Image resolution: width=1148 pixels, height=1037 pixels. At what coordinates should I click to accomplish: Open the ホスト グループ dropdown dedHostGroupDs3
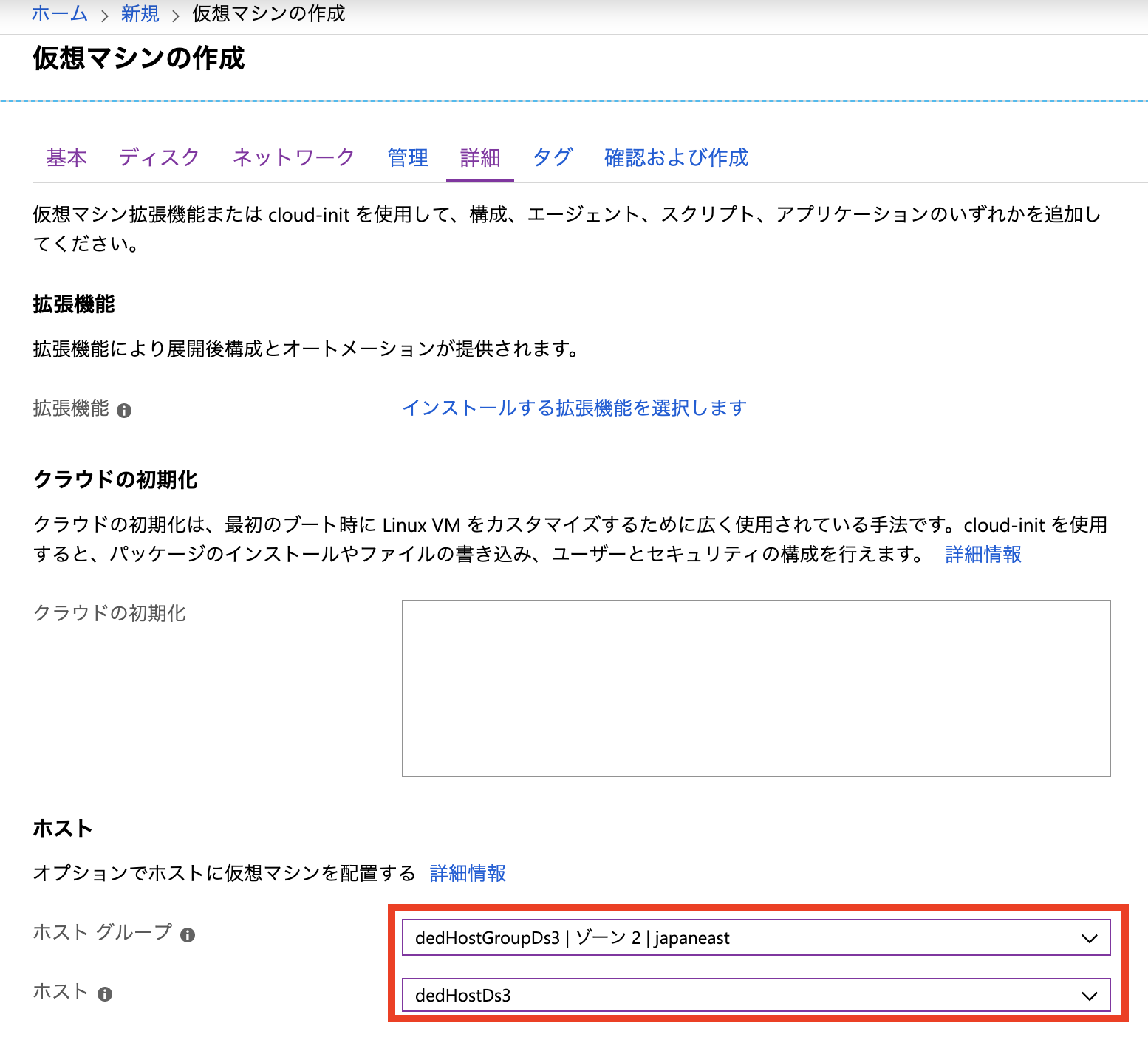coord(755,937)
